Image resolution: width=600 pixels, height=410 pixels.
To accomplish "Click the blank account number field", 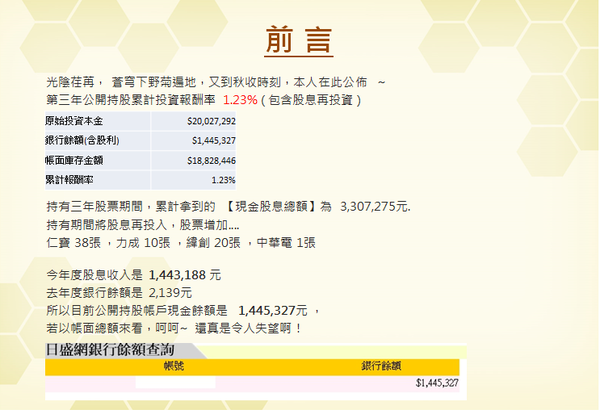I will (x=175, y=382).
